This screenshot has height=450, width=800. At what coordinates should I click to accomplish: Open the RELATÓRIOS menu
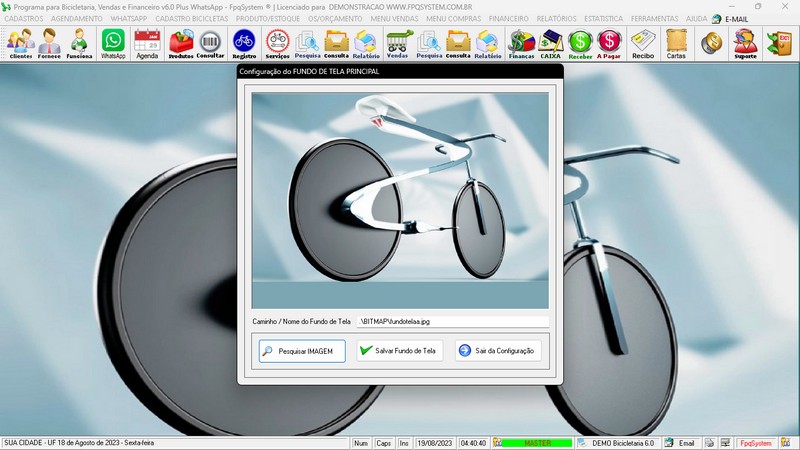556,18
